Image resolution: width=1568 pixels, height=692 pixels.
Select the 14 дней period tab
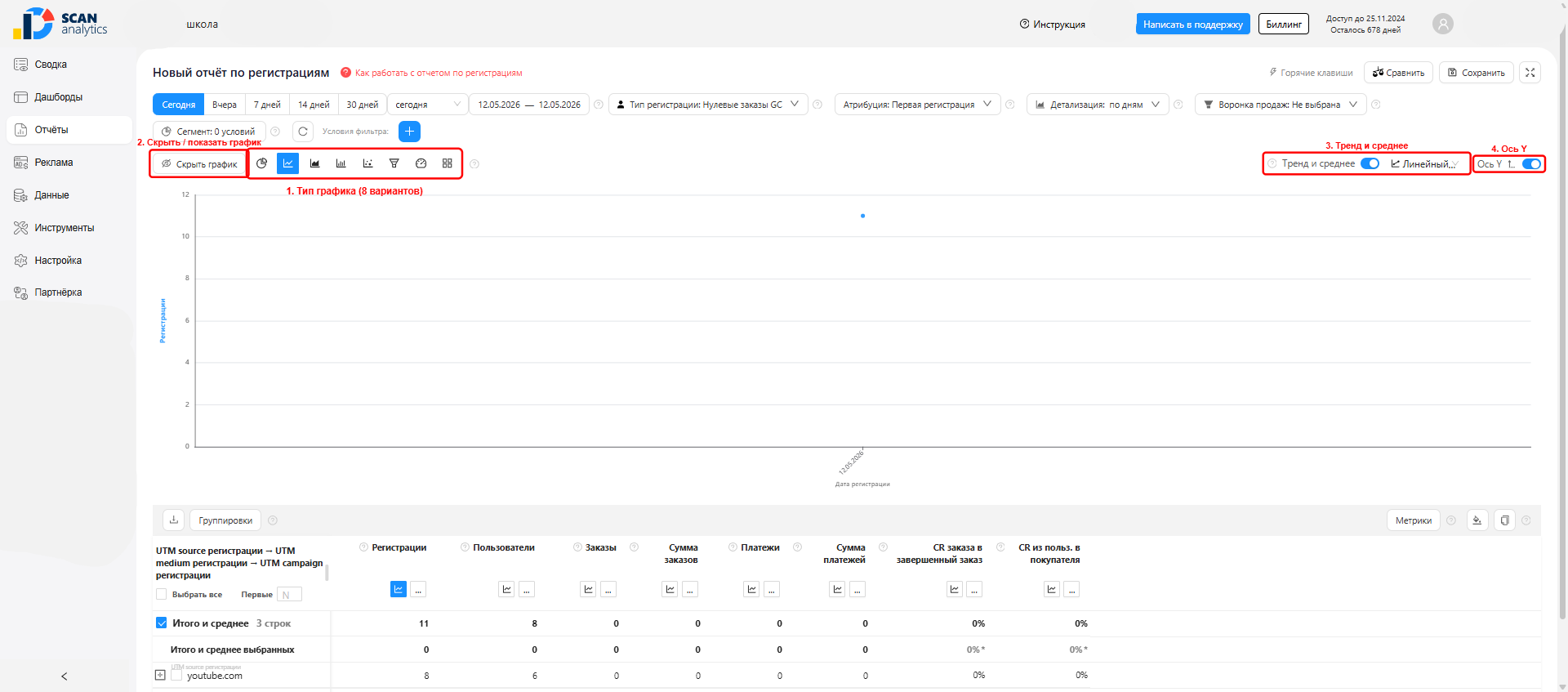tap(314, 105)
